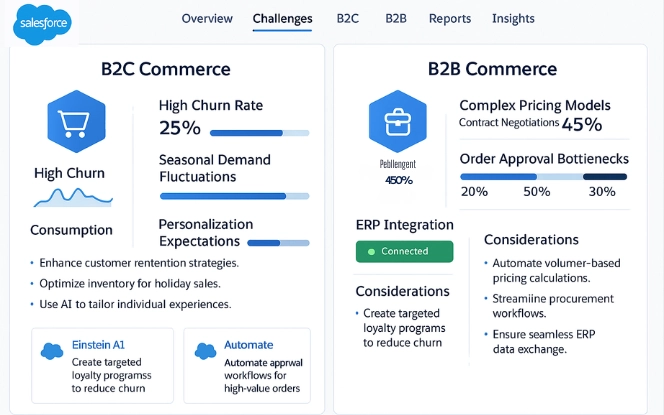Switch to the B2C tab
This screenshot has height=415, width=664.
point(348,18)
